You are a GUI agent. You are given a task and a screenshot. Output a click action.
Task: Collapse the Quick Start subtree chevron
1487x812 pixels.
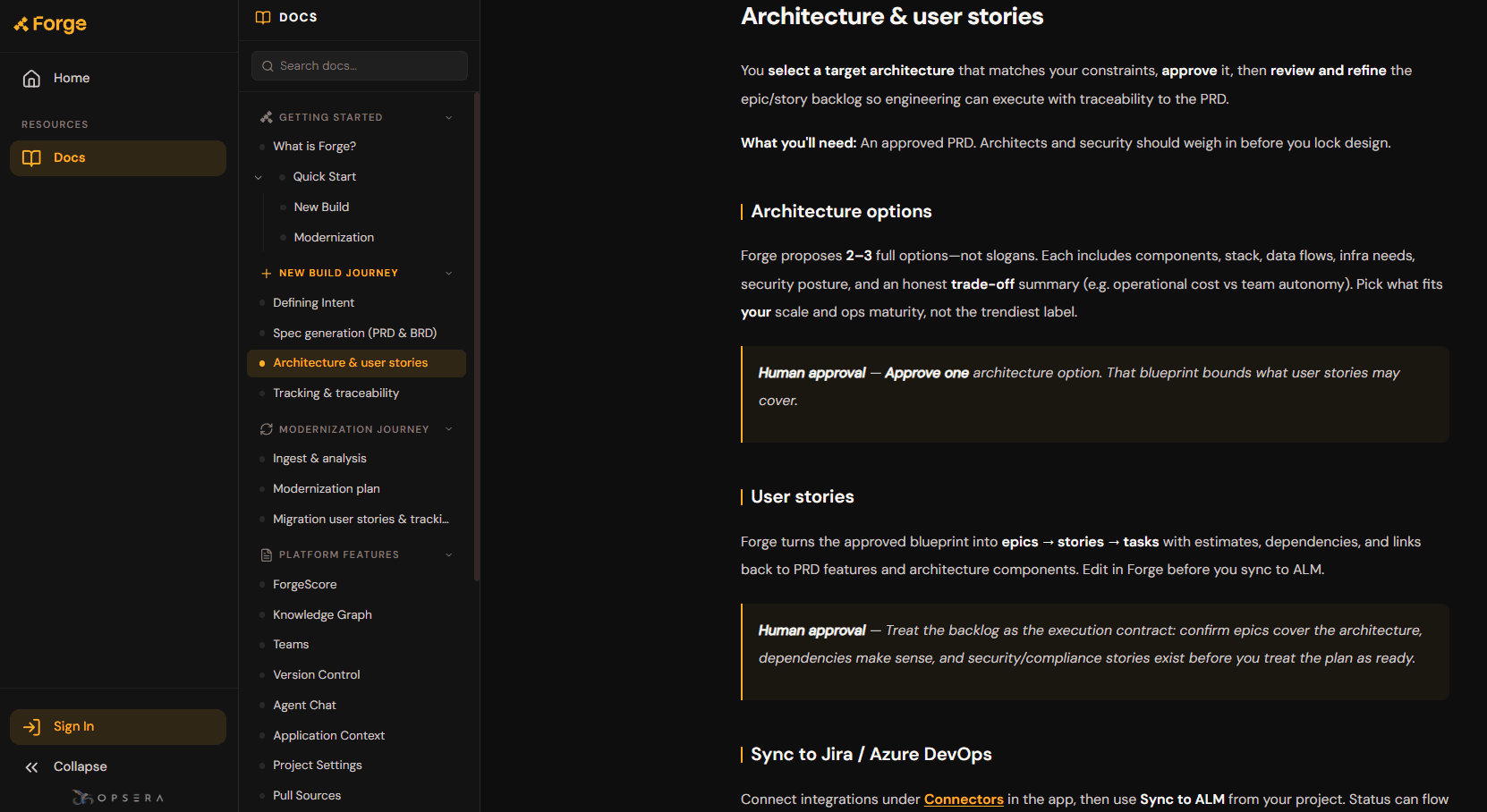[x=259, y=177]
